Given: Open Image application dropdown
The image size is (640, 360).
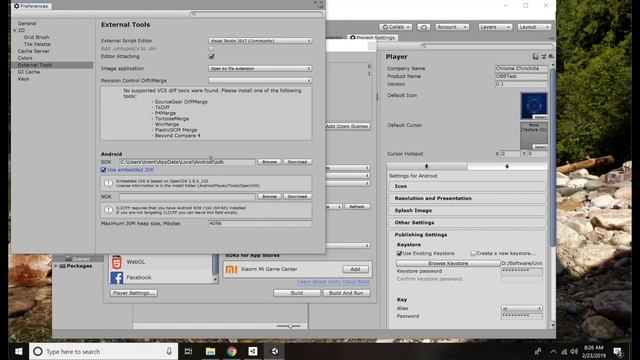Looking at the screenshot, I should point(260,69).
